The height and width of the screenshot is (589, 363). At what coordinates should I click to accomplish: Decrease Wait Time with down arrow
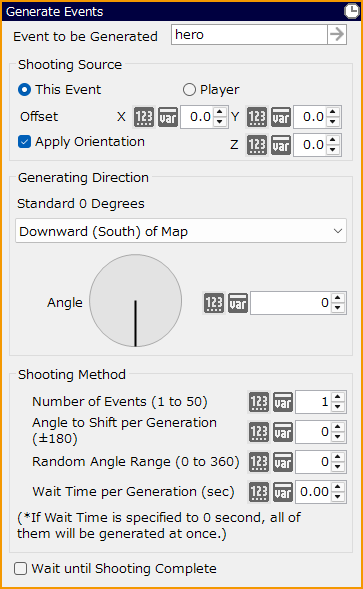(338, 497)
